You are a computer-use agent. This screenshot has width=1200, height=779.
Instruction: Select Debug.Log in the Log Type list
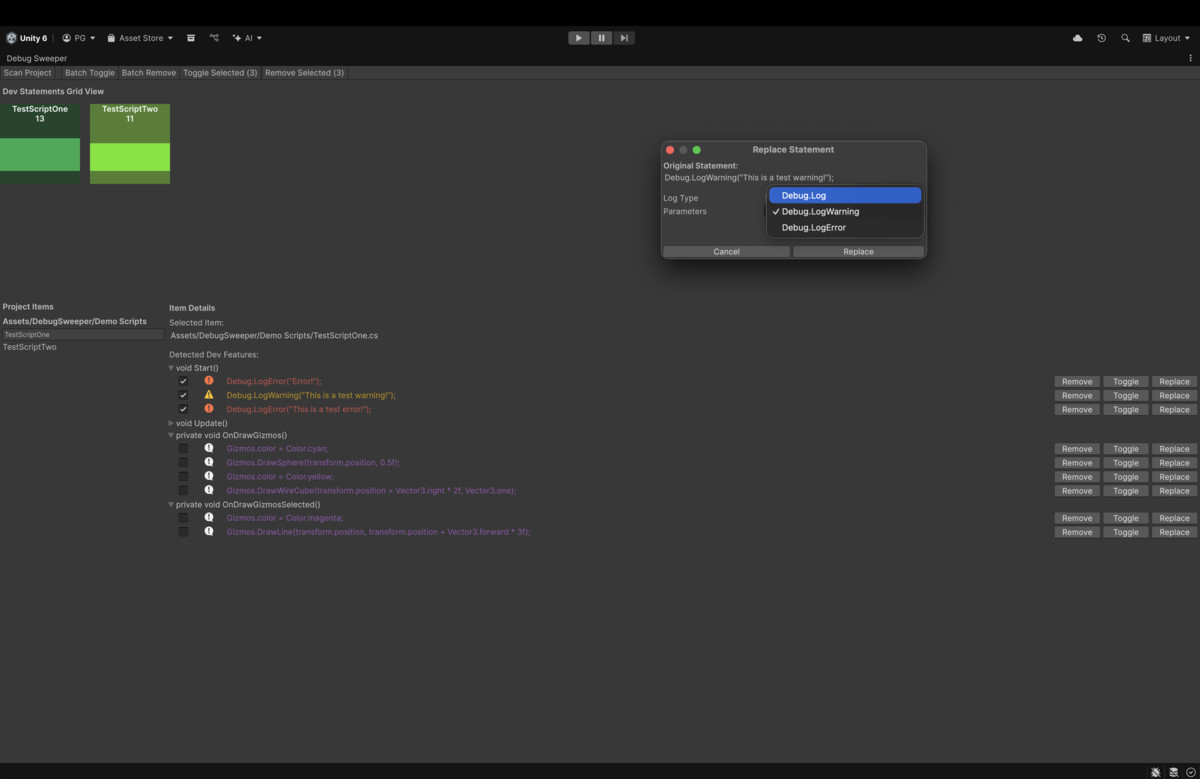click(x=845, y=196)
